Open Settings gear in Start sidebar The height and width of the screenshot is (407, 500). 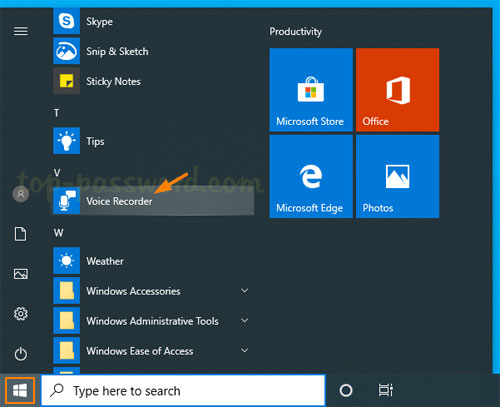click(21, 314)
